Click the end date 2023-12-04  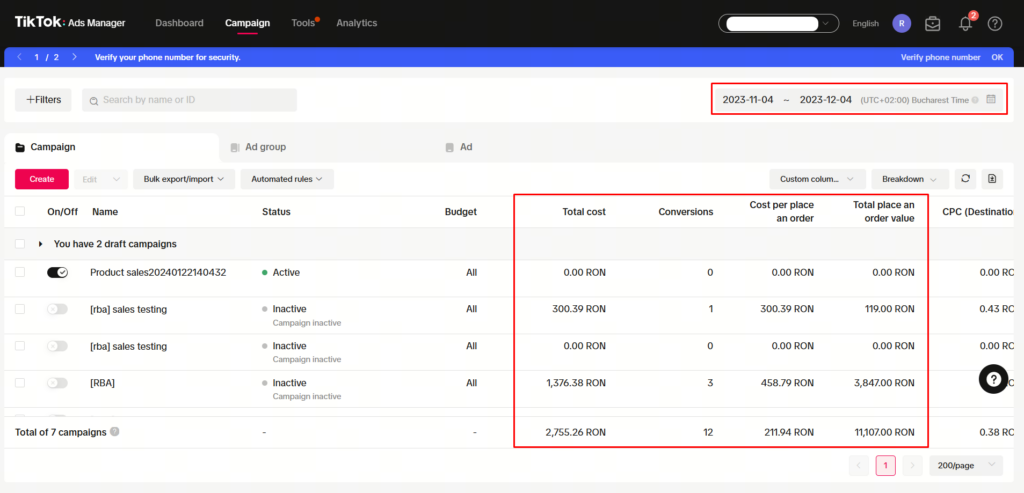coord(825,100)
